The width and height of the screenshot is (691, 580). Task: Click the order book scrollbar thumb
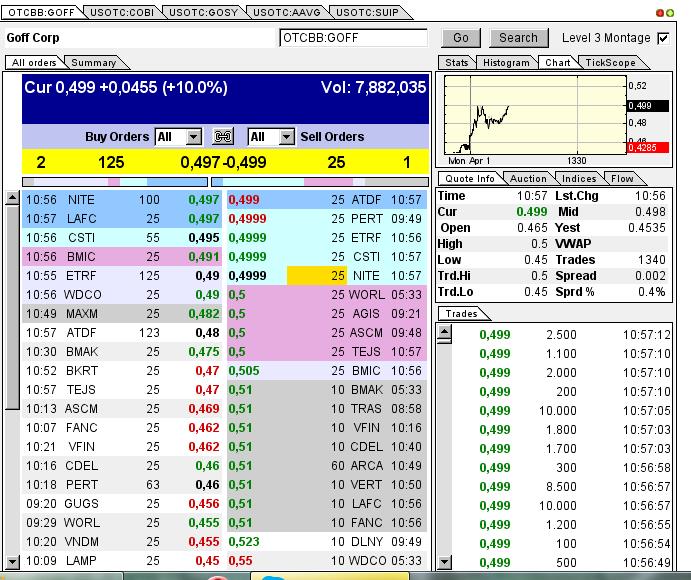[12, 307]
